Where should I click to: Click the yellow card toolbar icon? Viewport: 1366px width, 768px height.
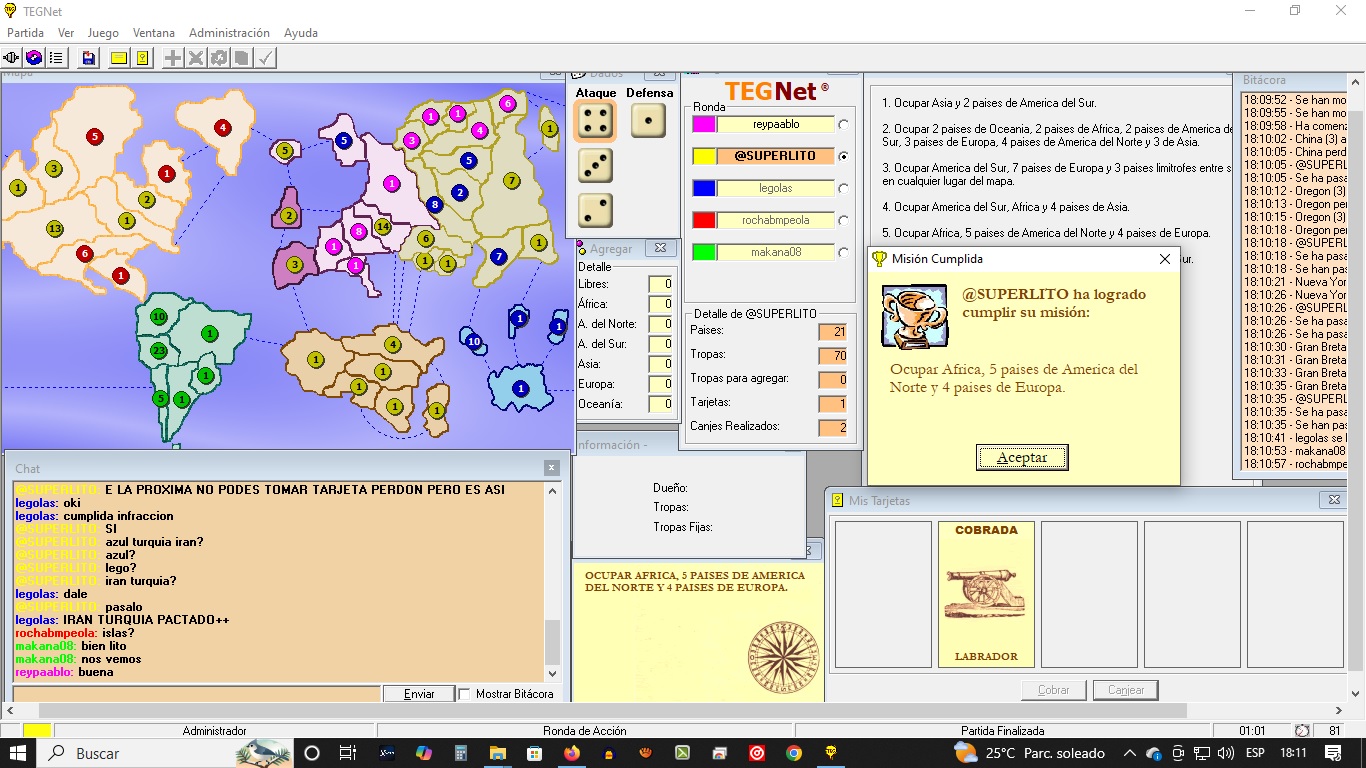pyautogui.click(x=119, y=58)
